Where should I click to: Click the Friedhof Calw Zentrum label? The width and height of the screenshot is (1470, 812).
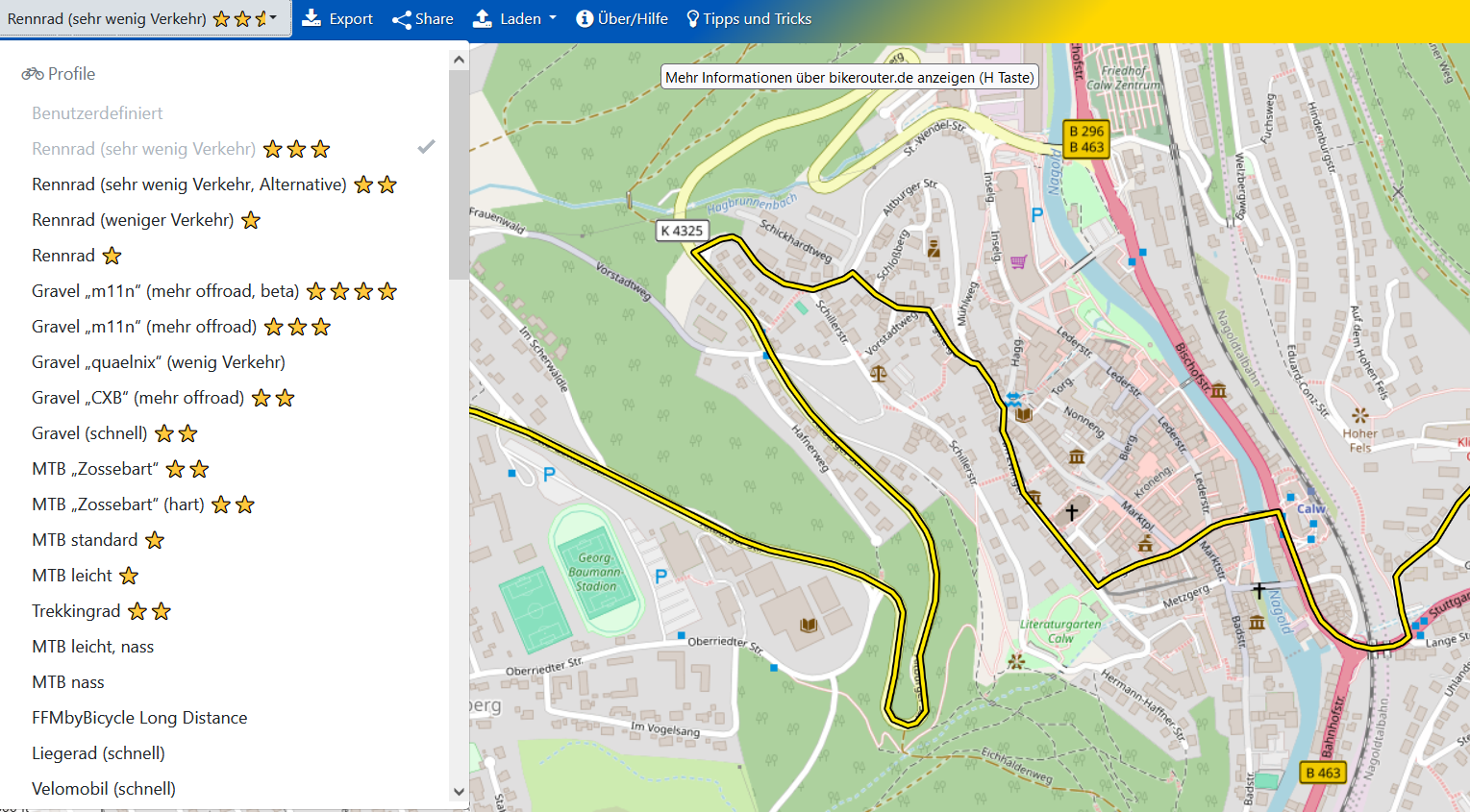[x=1123, y=78]
